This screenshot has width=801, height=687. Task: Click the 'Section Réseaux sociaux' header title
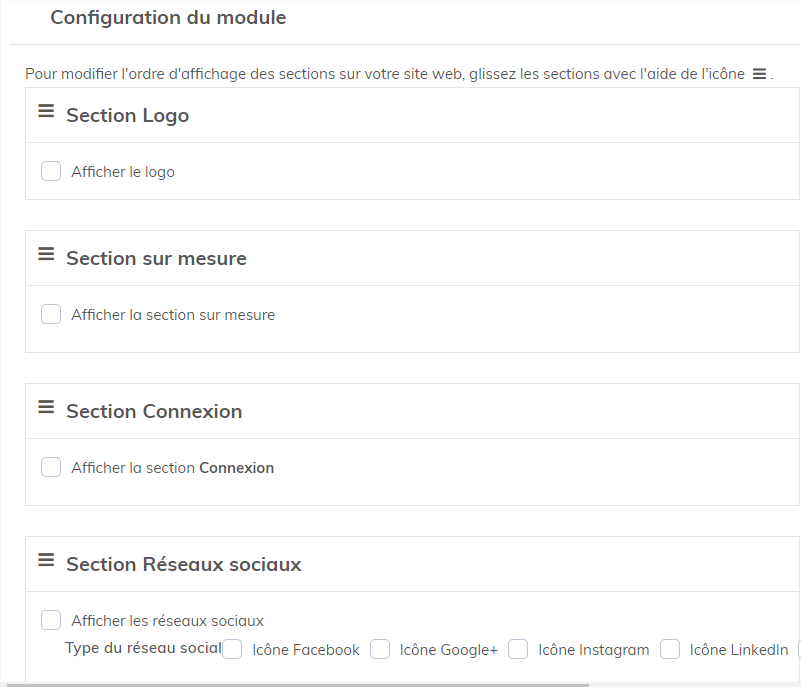pos(183,565)
